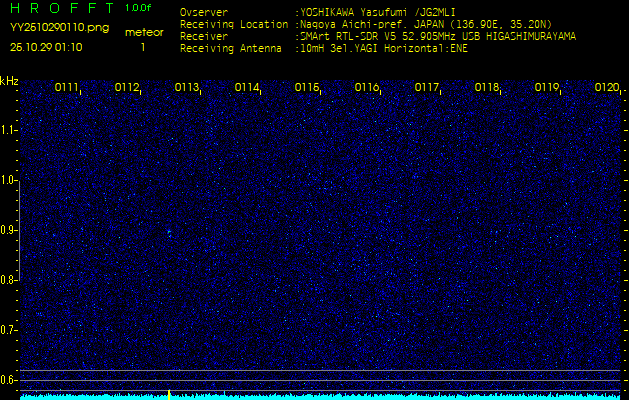The width and height of the screenshot is (629, 400).
Task: Click the gray frequency range bar left of axis
Action: coord(19,230)
